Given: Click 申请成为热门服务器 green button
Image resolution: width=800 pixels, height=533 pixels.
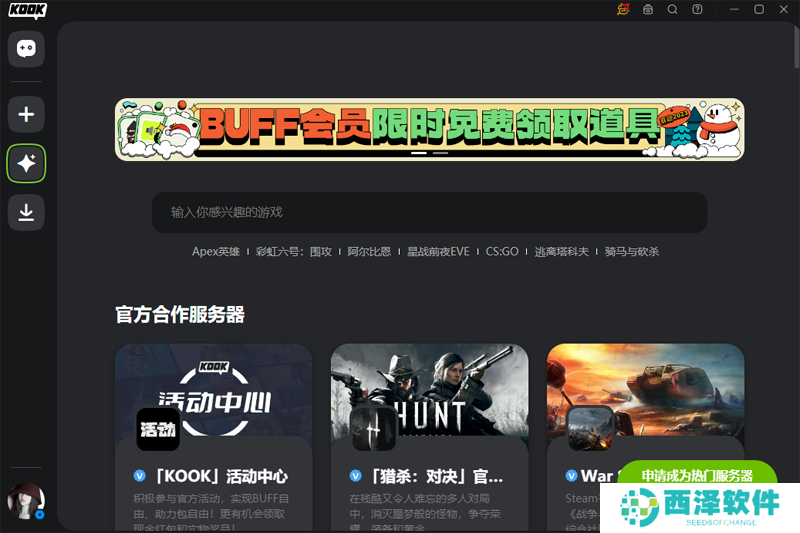Looking at the screenshot, I should tap(697, 476).
